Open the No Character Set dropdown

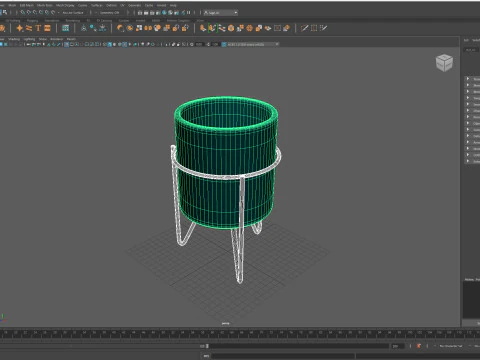pyautogui.click(x=451, y=346)
